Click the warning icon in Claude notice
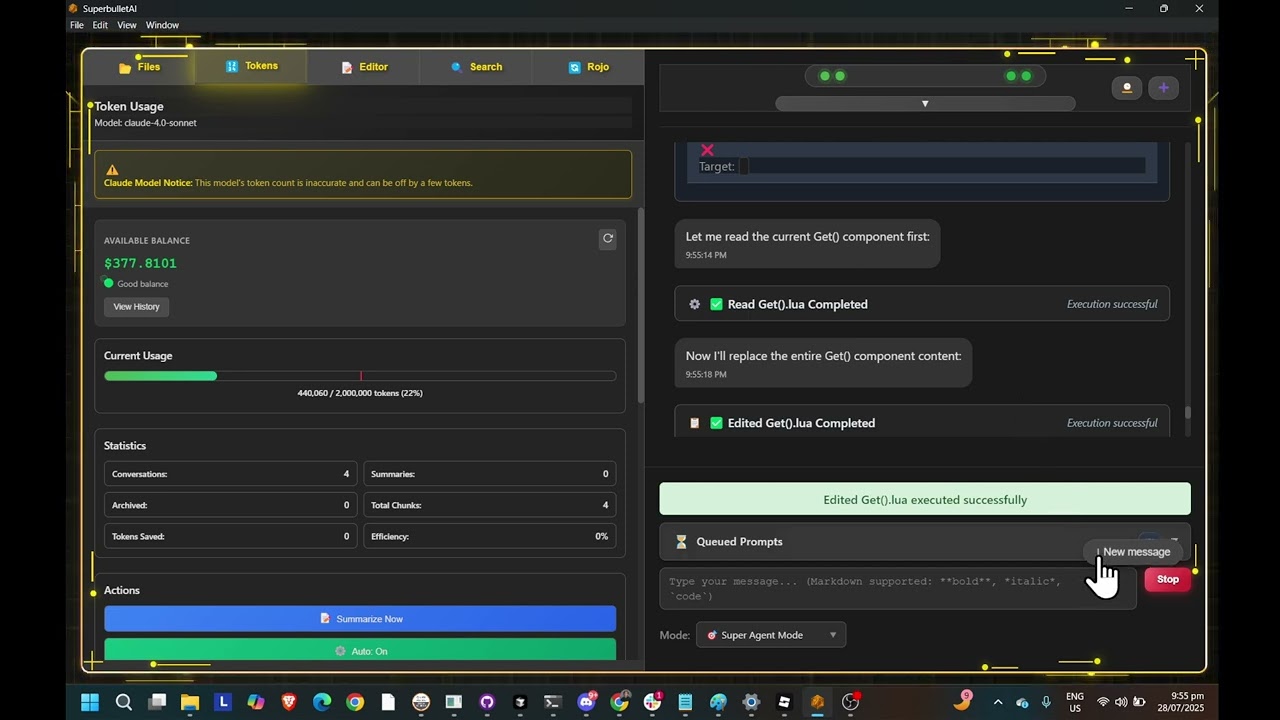This screenshot has width=1280, height=720. click(x=112, y=170)
